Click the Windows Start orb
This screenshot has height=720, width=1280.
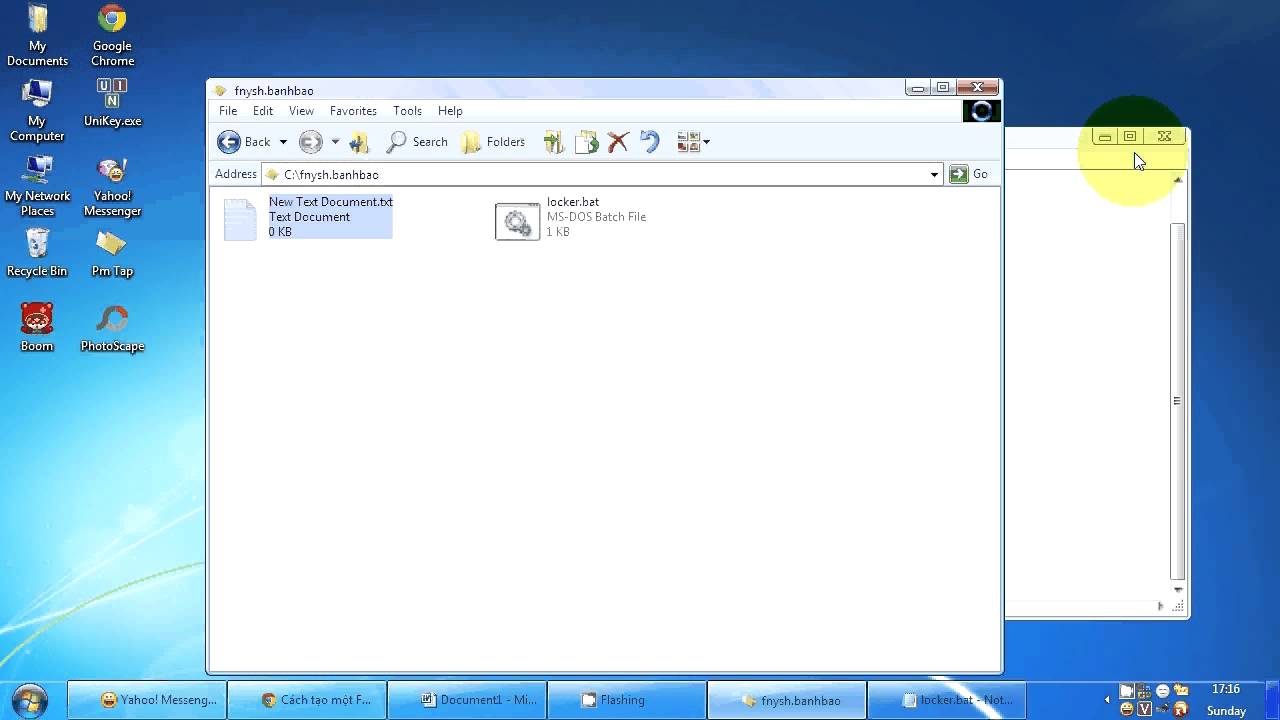pyautogui.click(x=30, y=700)
